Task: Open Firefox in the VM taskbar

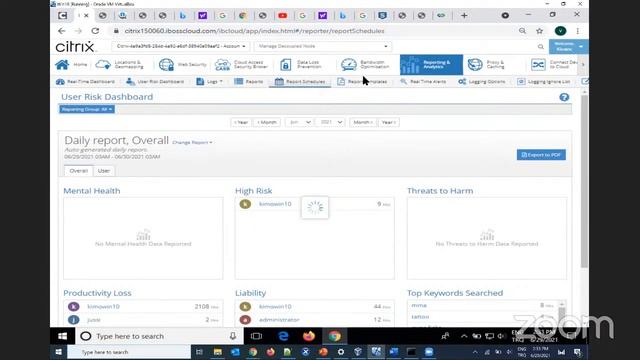Action: click(309, 336)
